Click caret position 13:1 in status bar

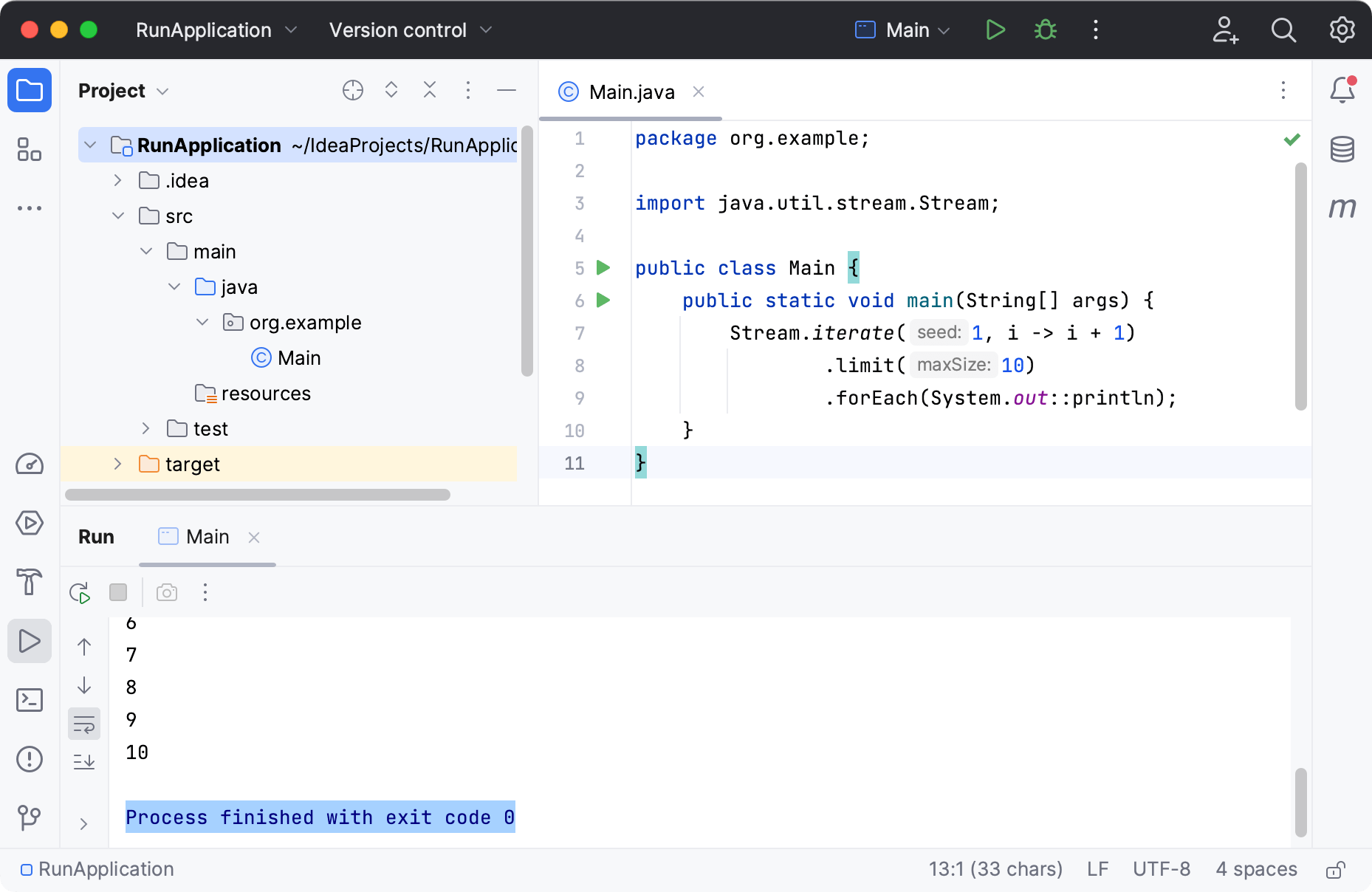point(995,869)
